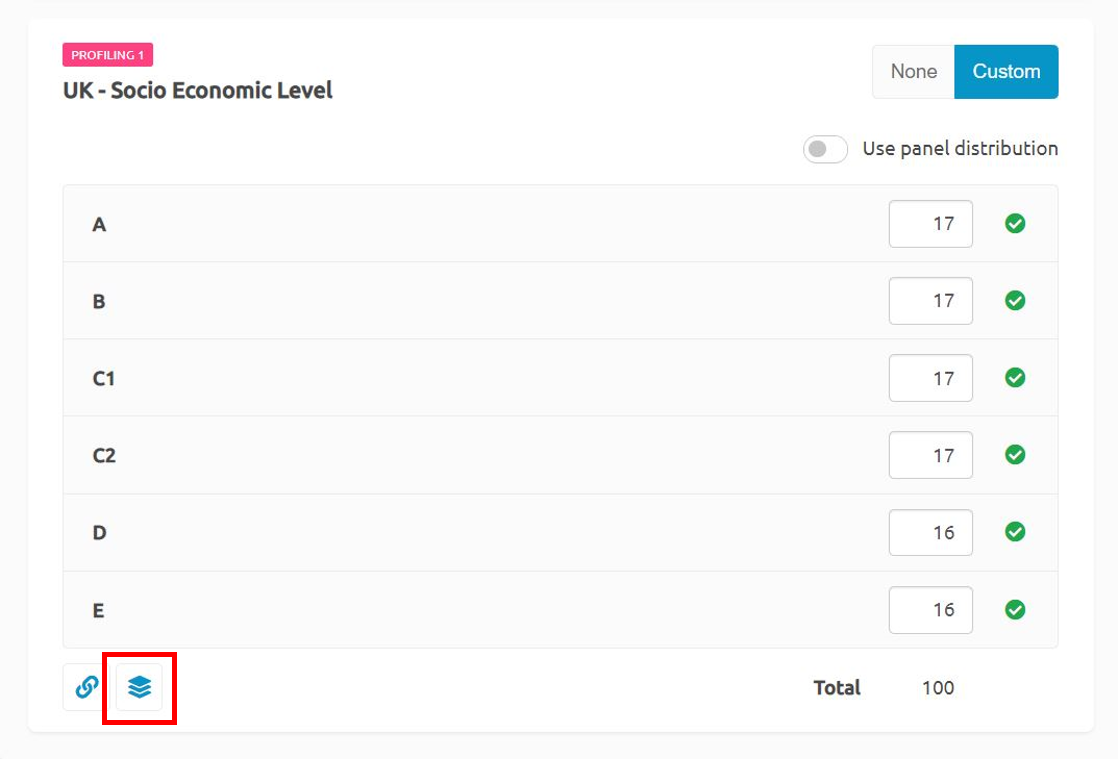Click the stacked layers icon button
Screen dimensions: 1118x759
point(139,687)
